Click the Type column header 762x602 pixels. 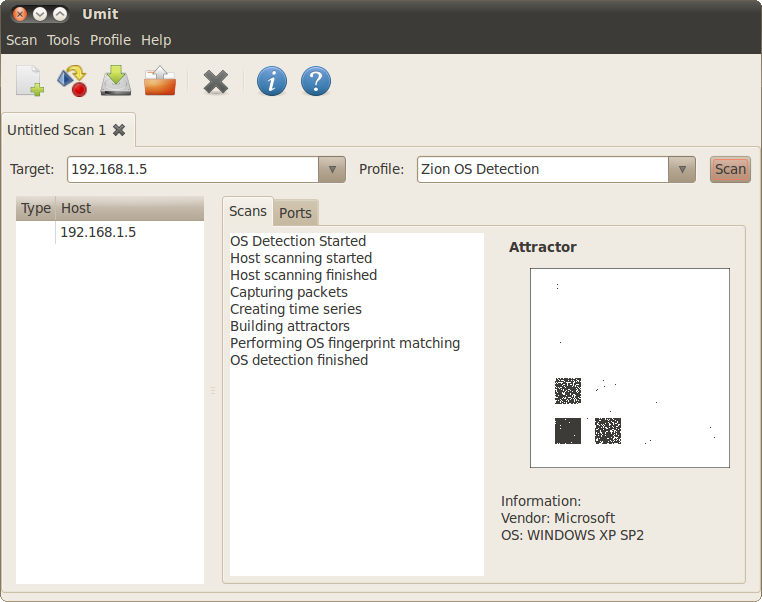[36, 208]
